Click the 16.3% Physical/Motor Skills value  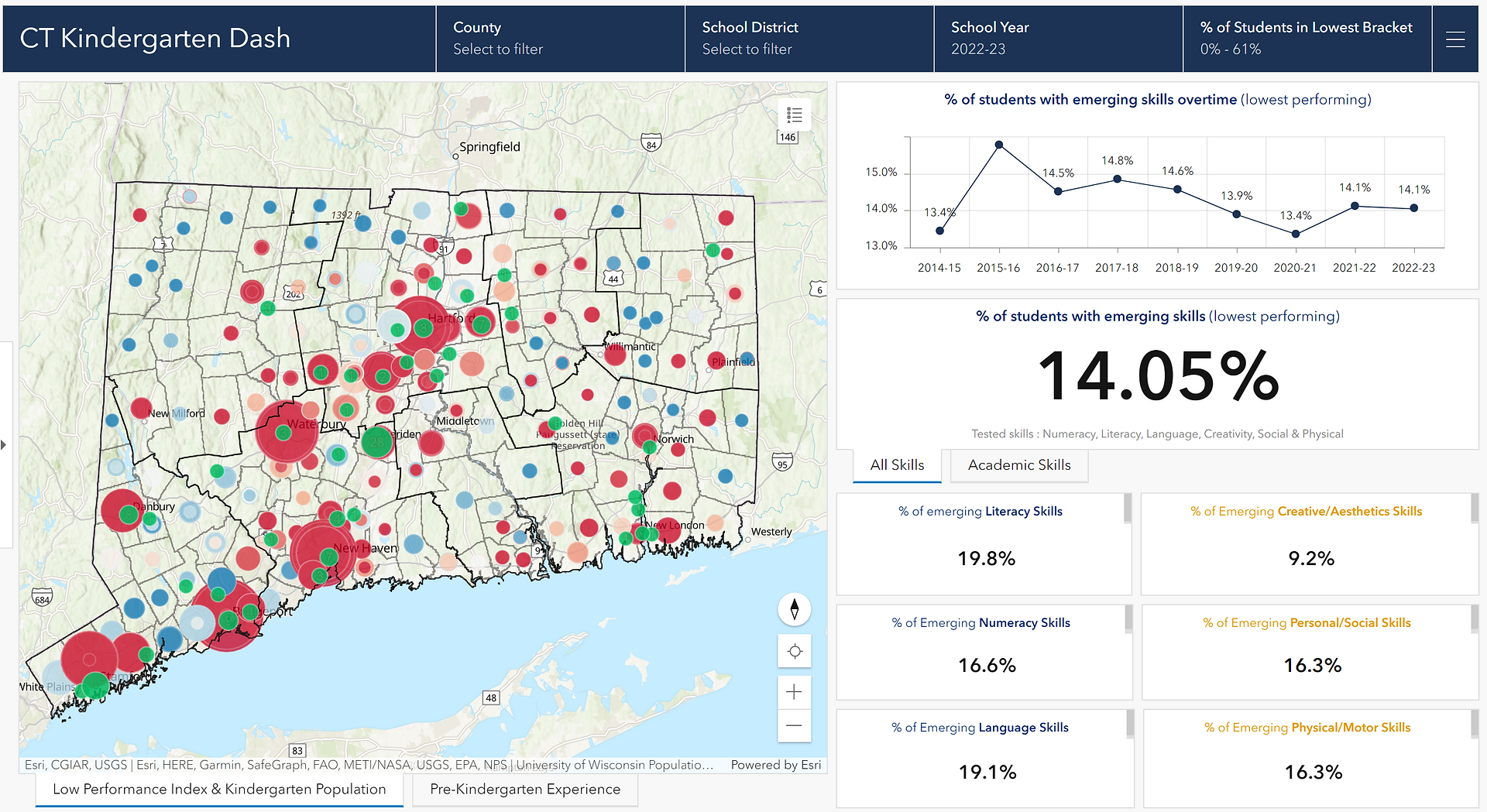tap(1314, 773)
